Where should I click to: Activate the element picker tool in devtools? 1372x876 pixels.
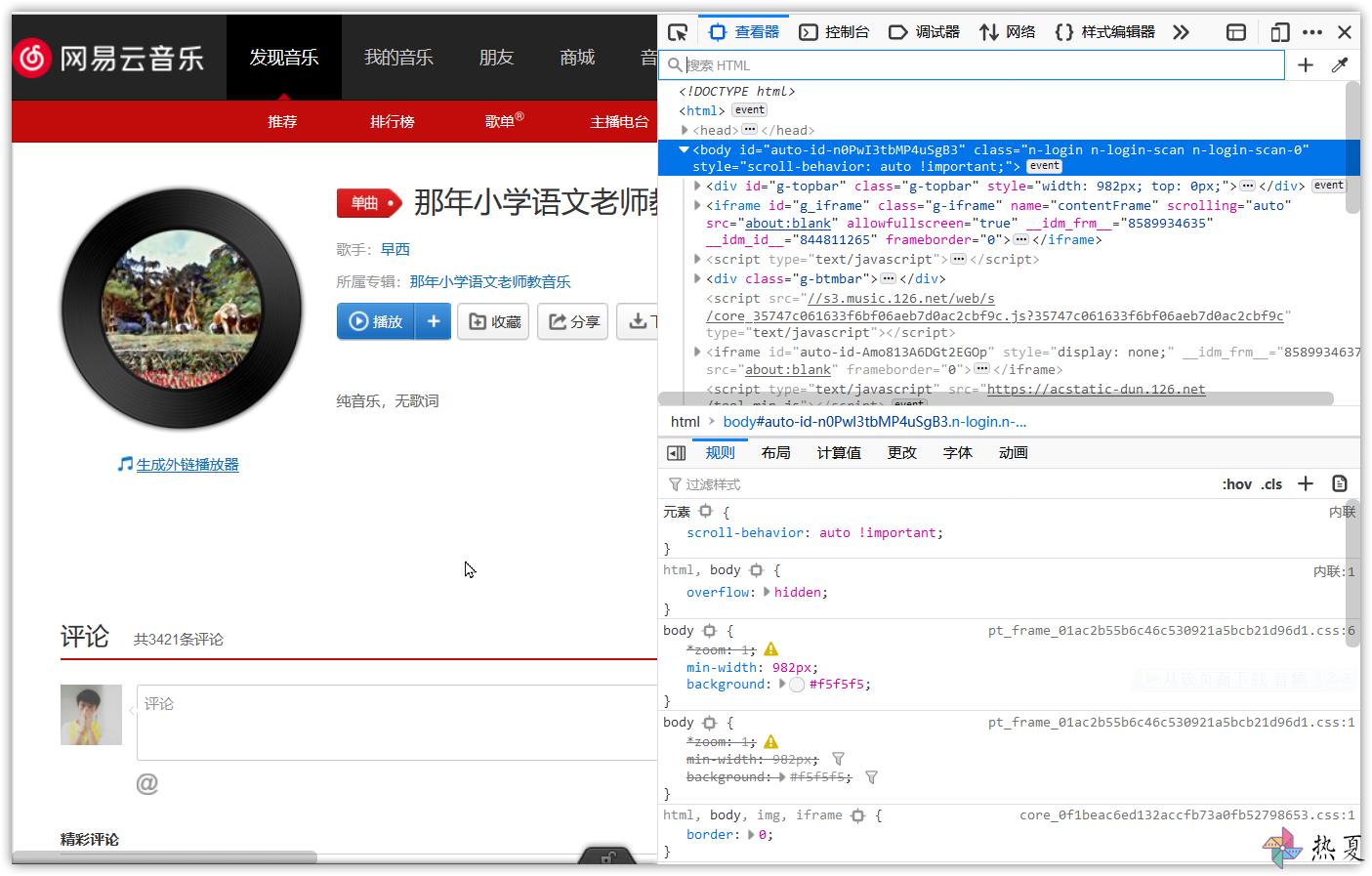click(677, 32)
